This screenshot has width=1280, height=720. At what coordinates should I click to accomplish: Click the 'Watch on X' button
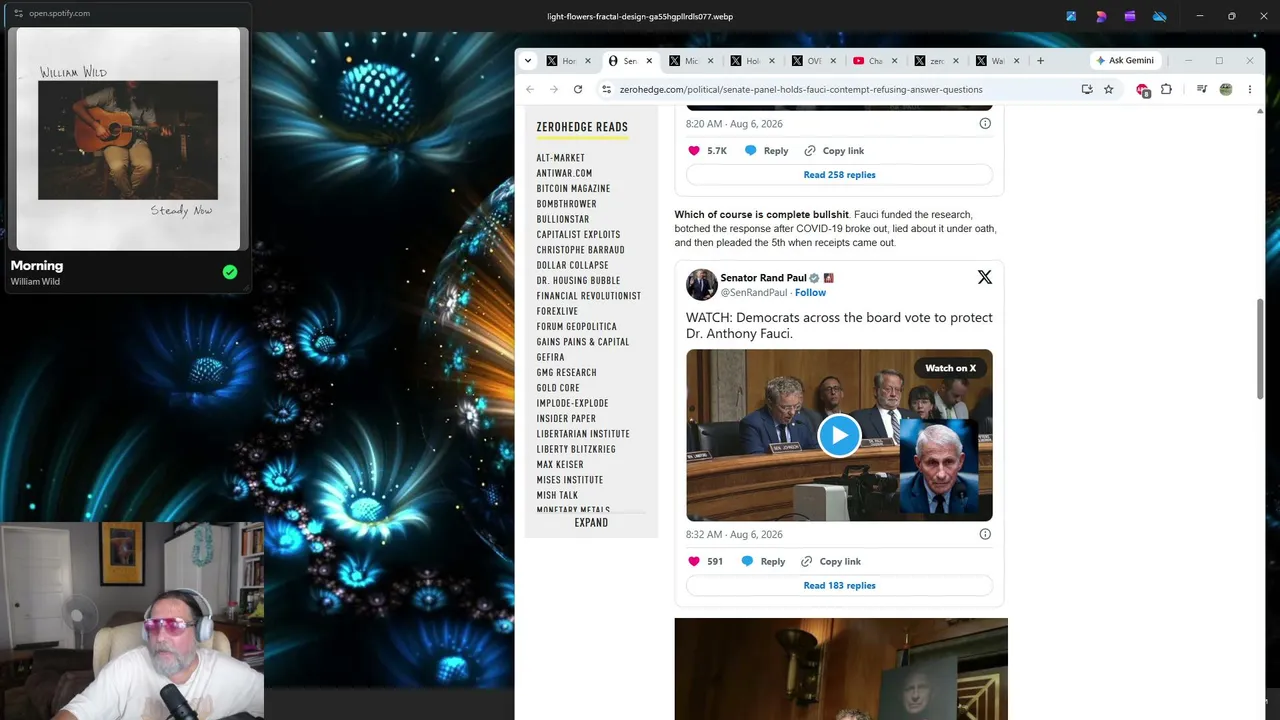tap(950, 368)
